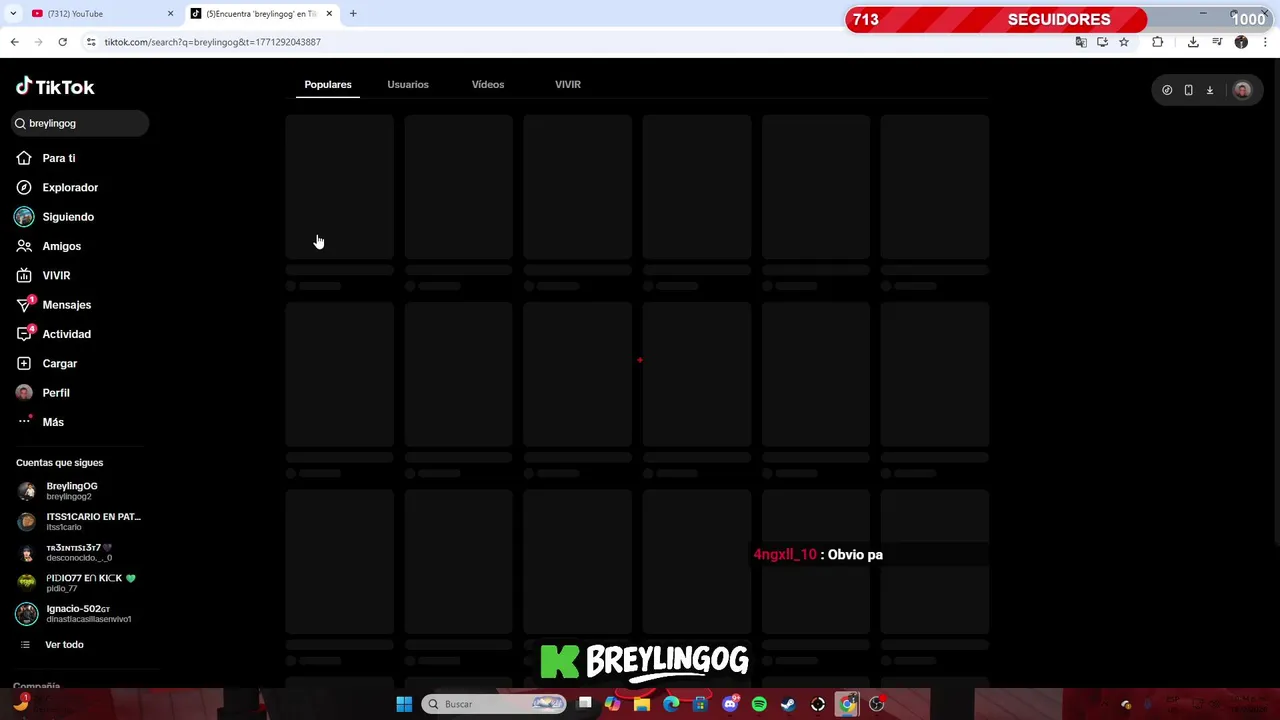
Task: Switch to the Populares tab
Action: pyautogui.click(x=328, y=84)
